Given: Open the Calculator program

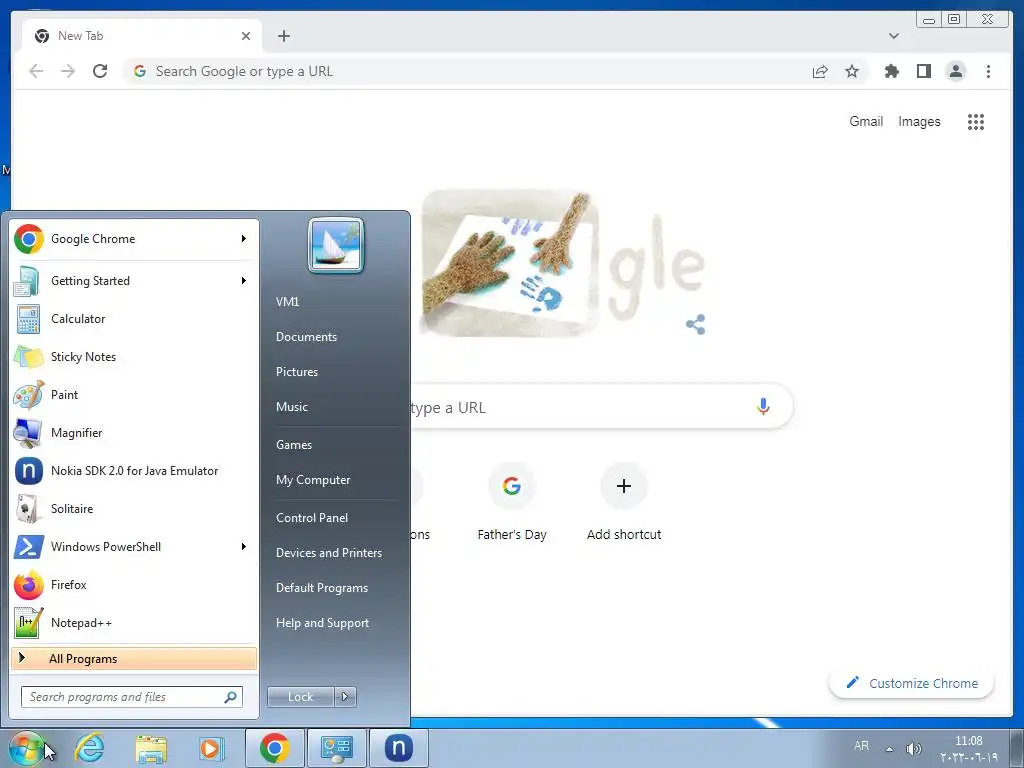Looking at the screenshot, I should 134,319.
